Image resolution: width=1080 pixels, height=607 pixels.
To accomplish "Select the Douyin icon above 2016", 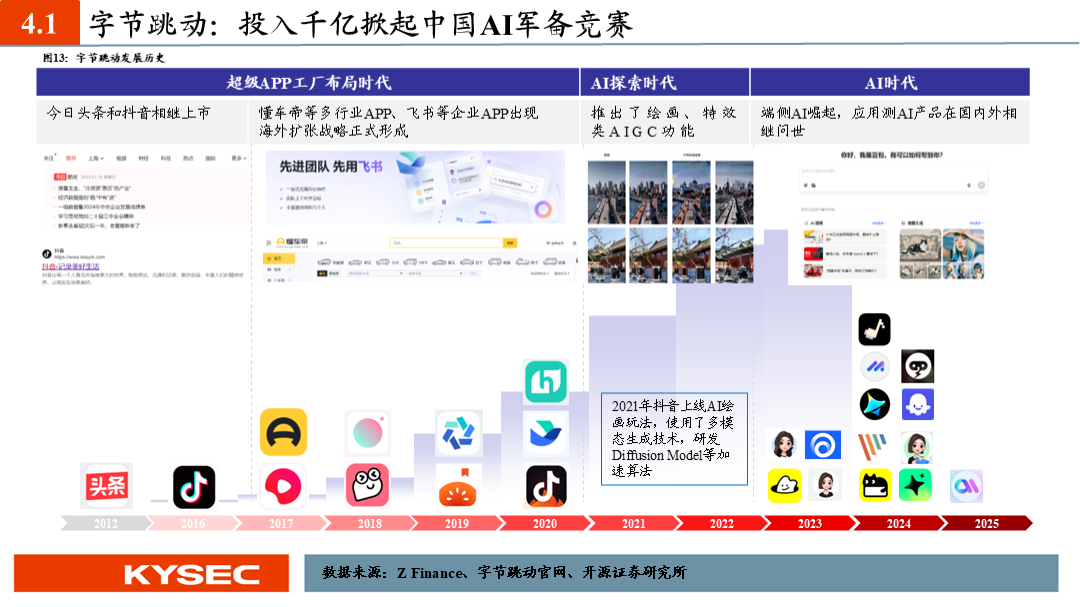I will click(x=194, y=487).
